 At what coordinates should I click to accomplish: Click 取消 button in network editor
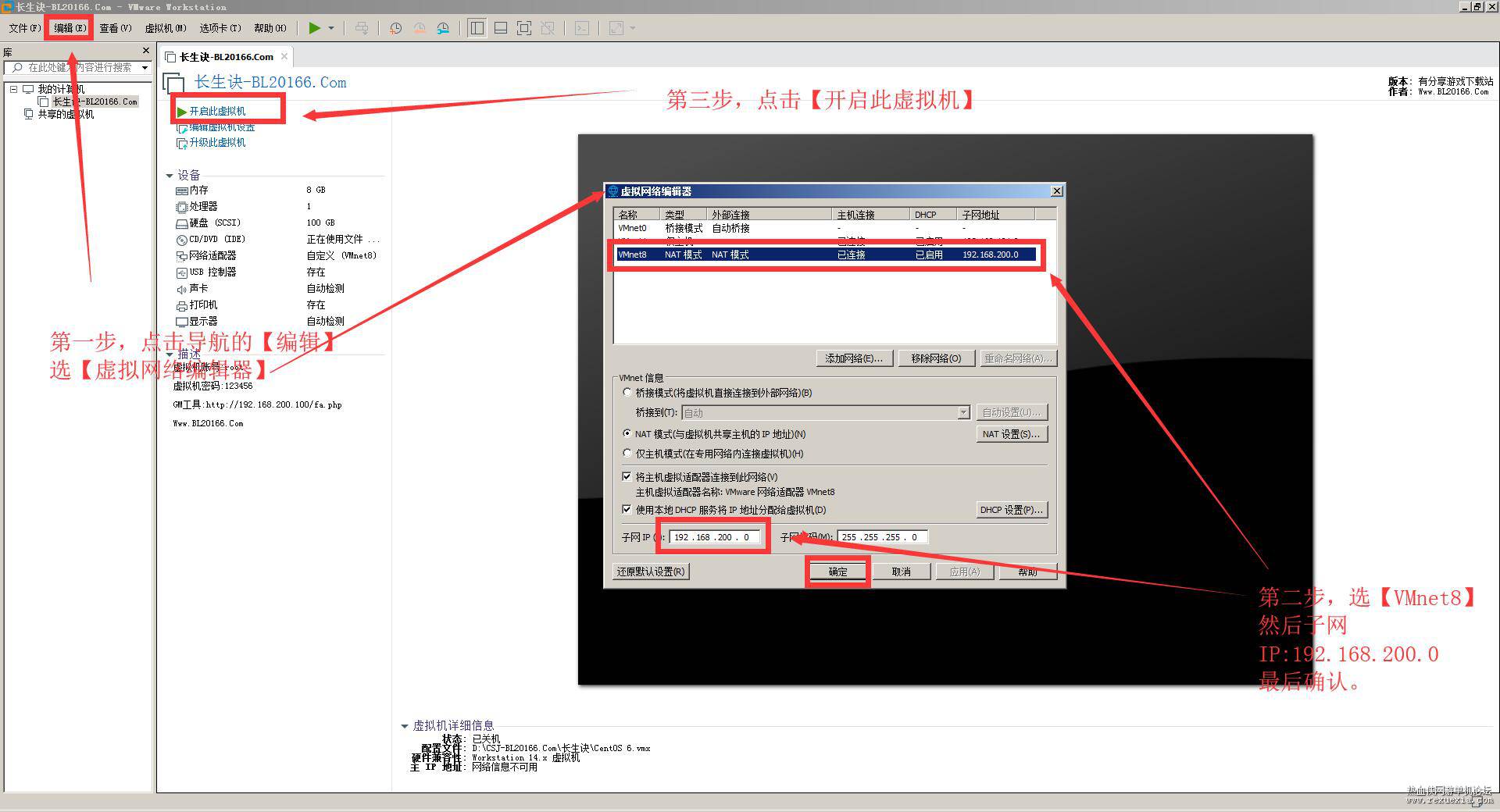coord(901,572)
